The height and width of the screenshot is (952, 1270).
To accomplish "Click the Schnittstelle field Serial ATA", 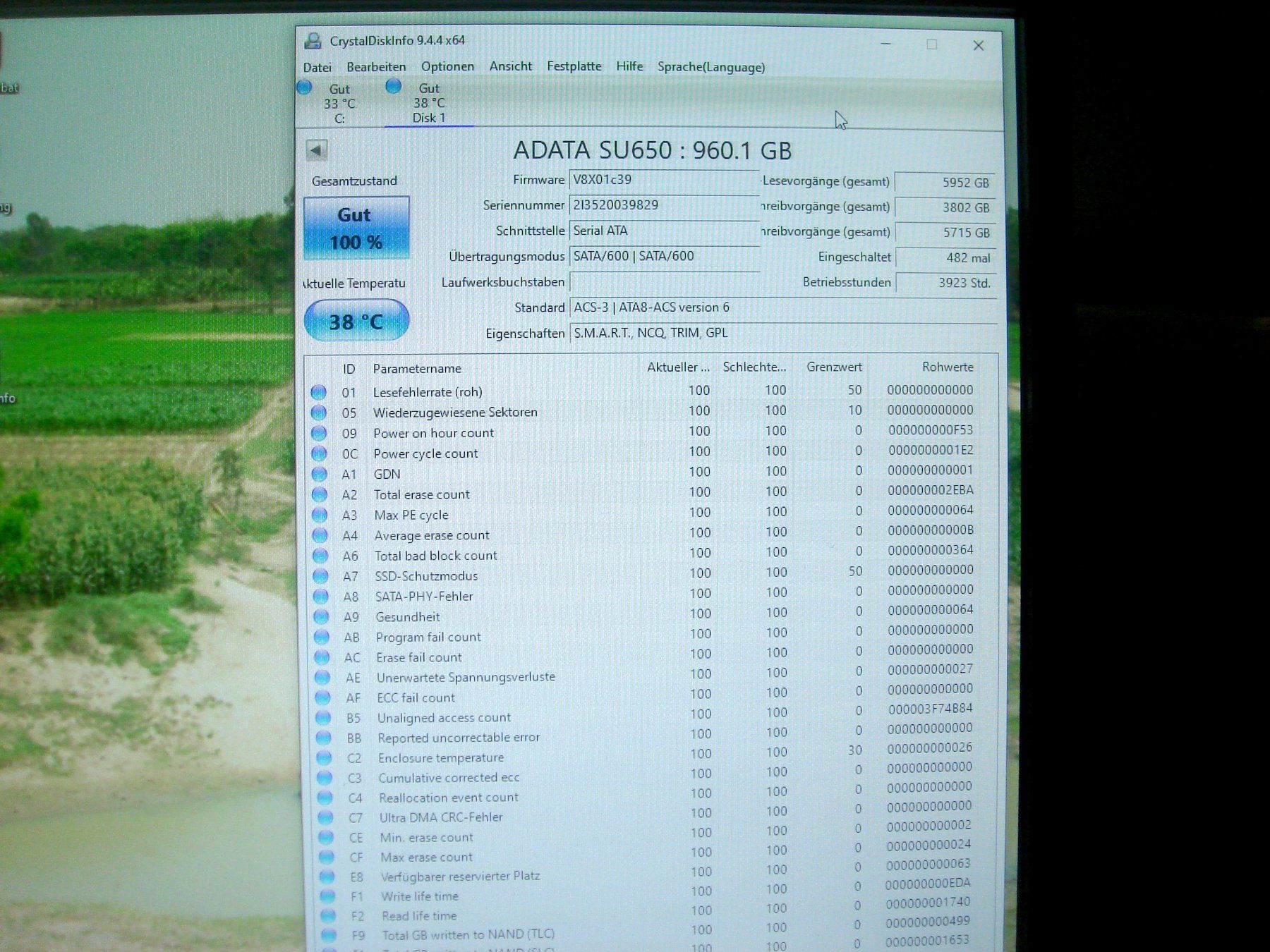I will (x=664, y=231).
